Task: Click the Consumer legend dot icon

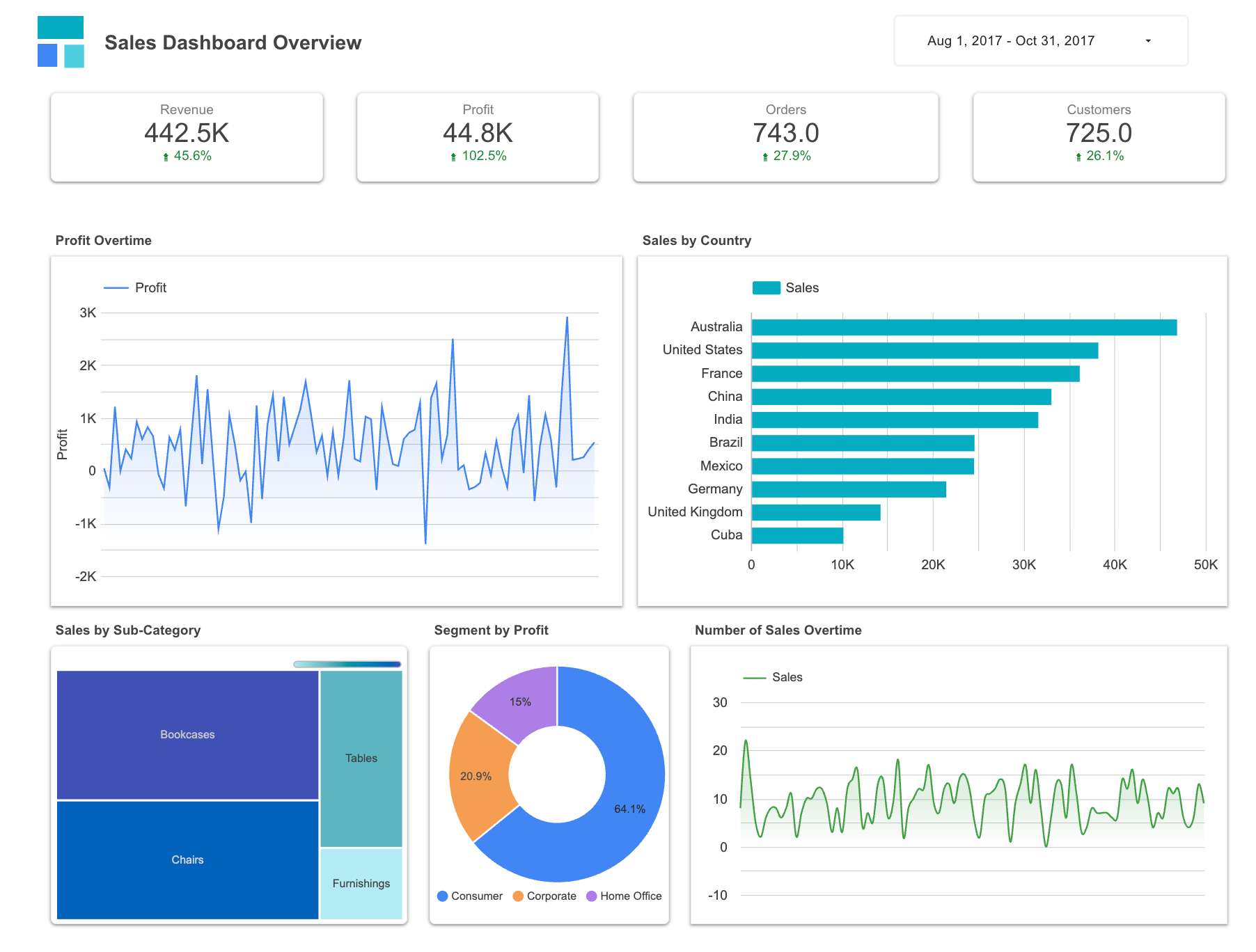Action: click(442, 896)
